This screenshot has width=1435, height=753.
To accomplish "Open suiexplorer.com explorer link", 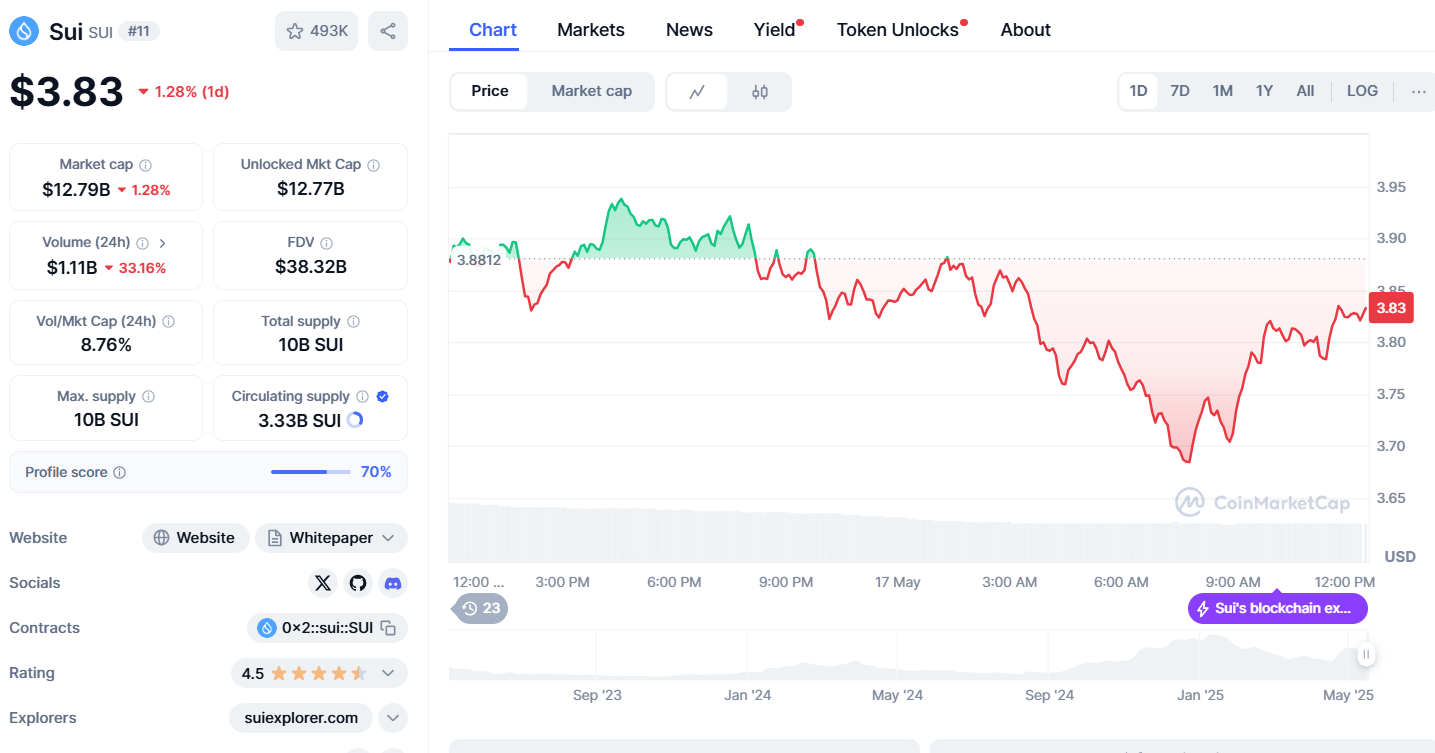I will point(300,718).
